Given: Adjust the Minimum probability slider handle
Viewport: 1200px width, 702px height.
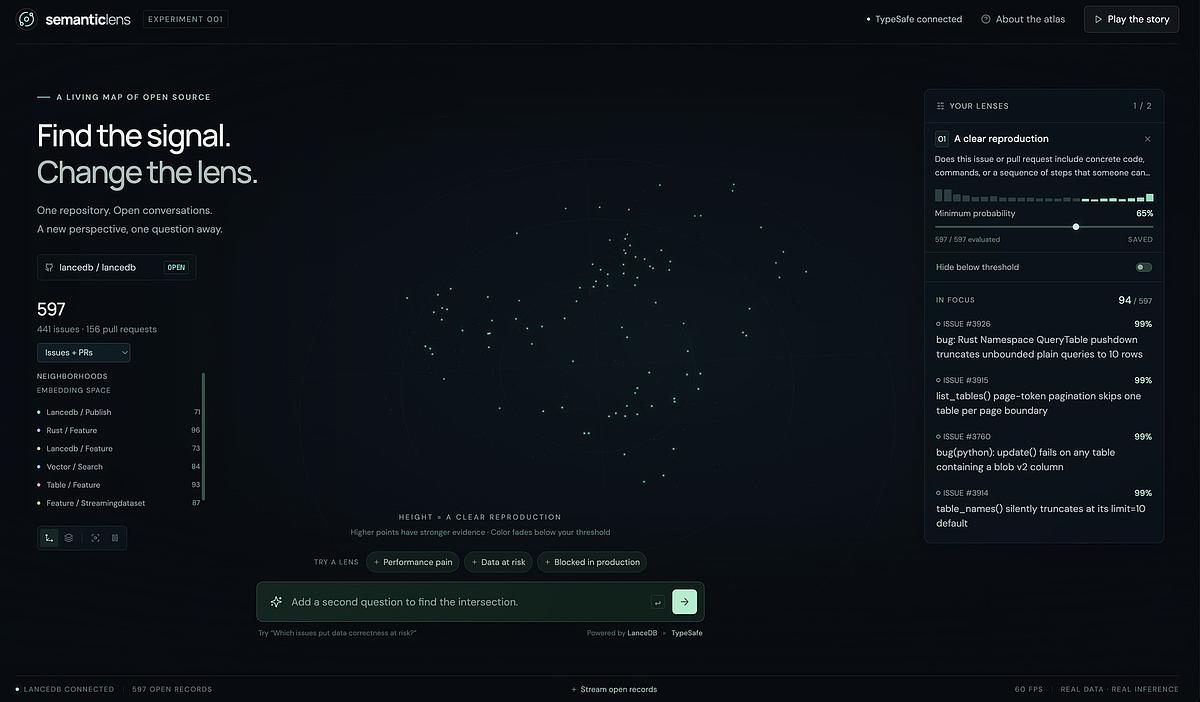Looking at the screenshot, I should pyautogui.click(x=1076, y=227).
